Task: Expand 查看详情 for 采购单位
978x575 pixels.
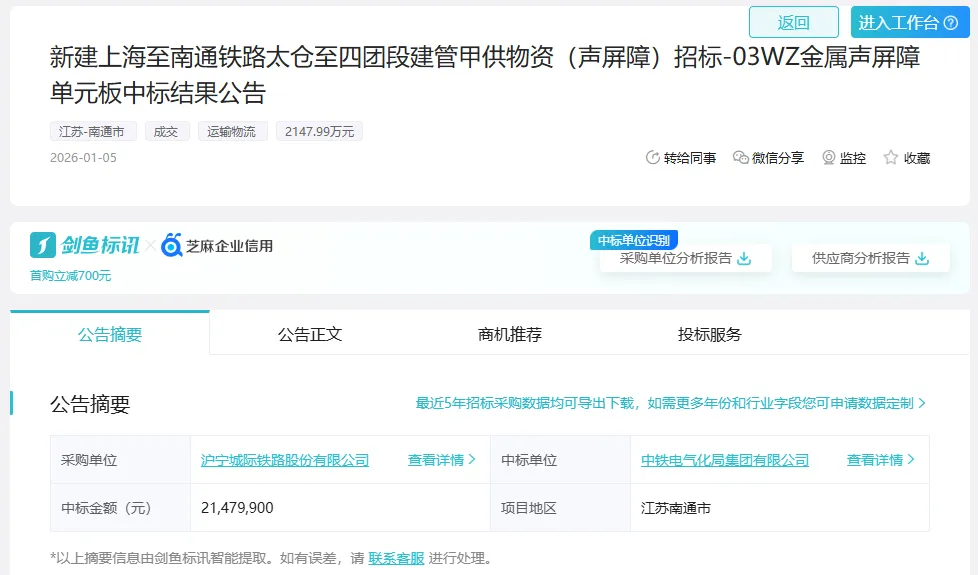Action: [441, 460]
